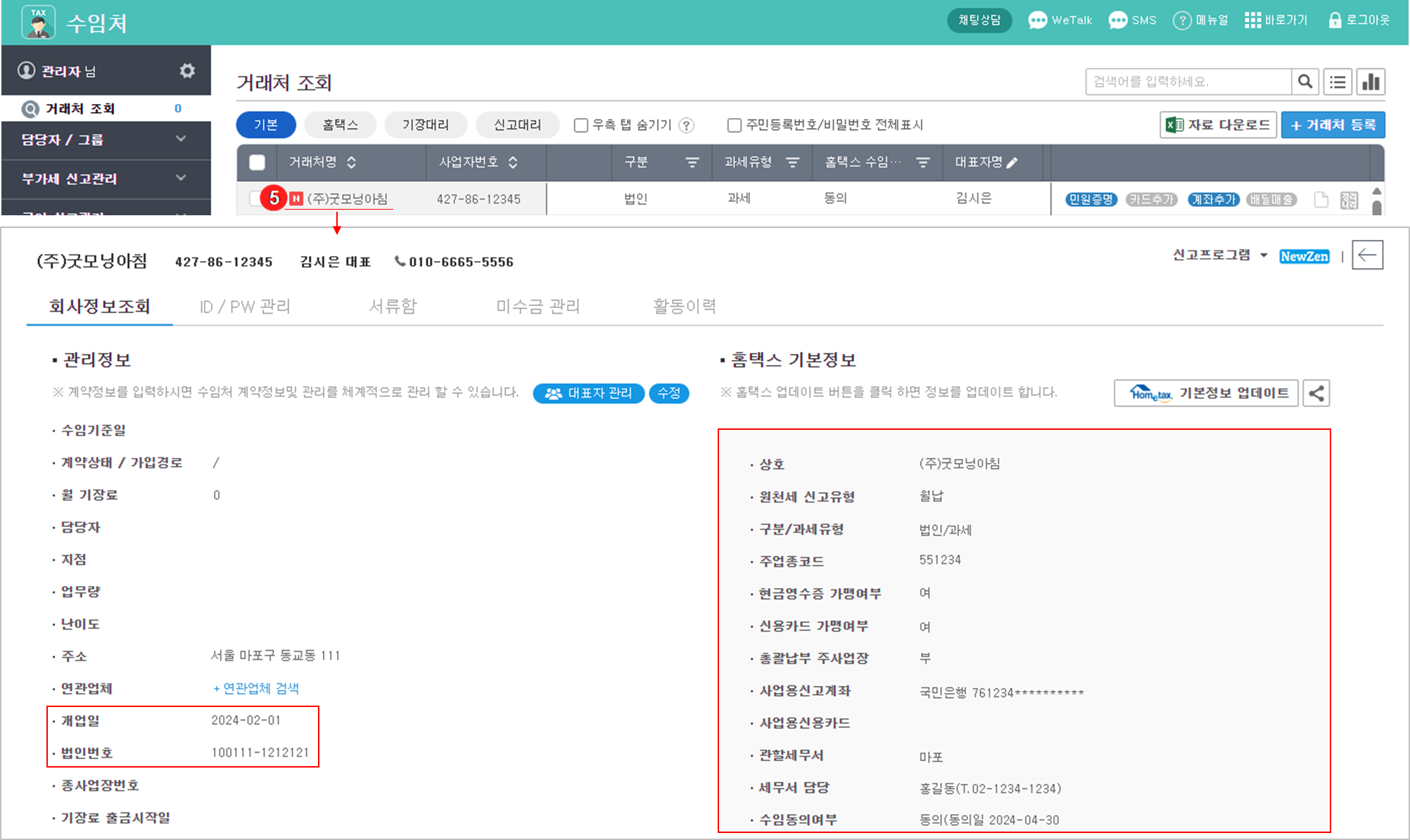Click the document icon in client row

(x=1321, y=200)
